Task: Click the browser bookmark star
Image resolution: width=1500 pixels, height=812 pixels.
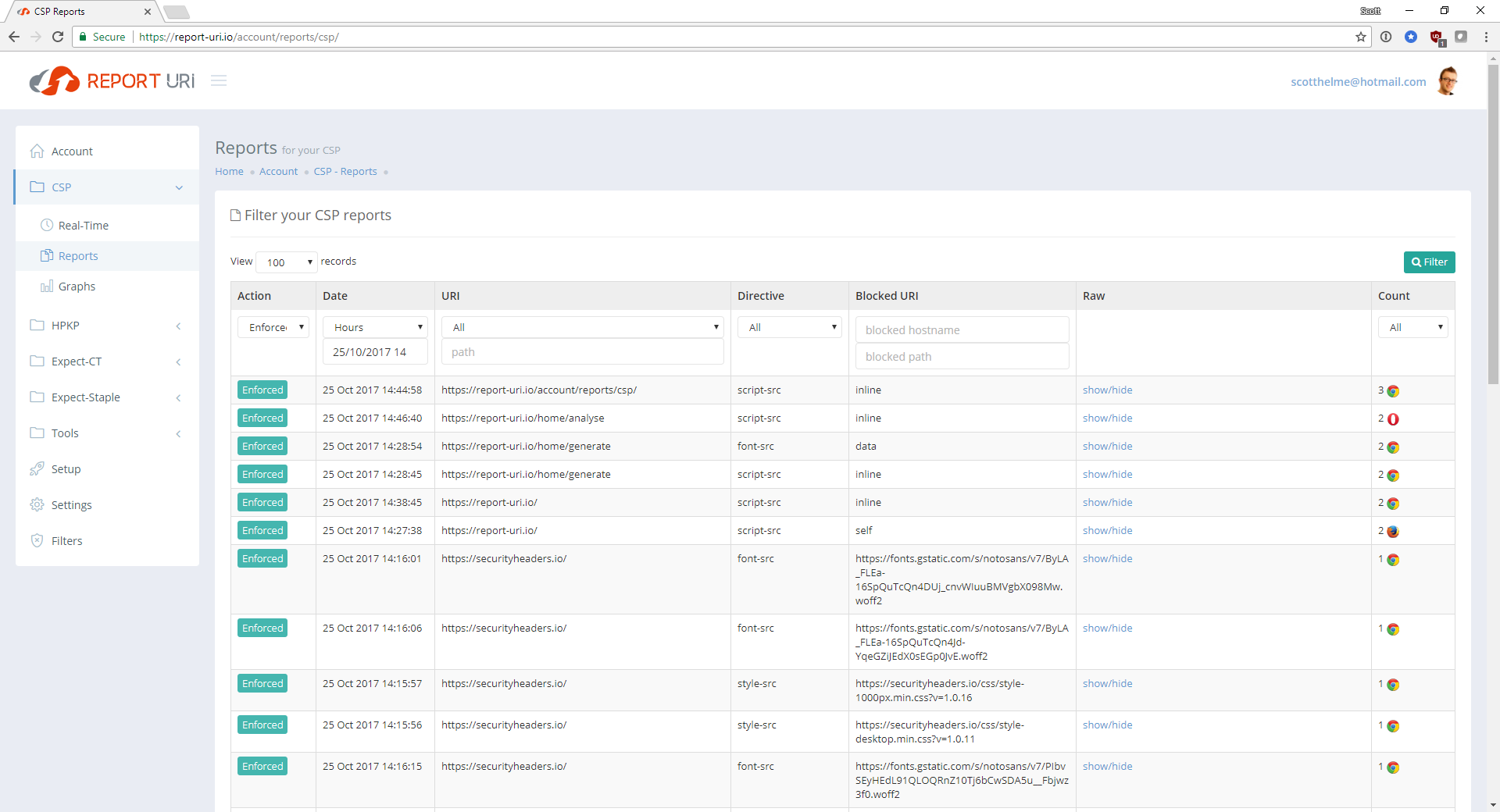Action: tap(1362, 37)
